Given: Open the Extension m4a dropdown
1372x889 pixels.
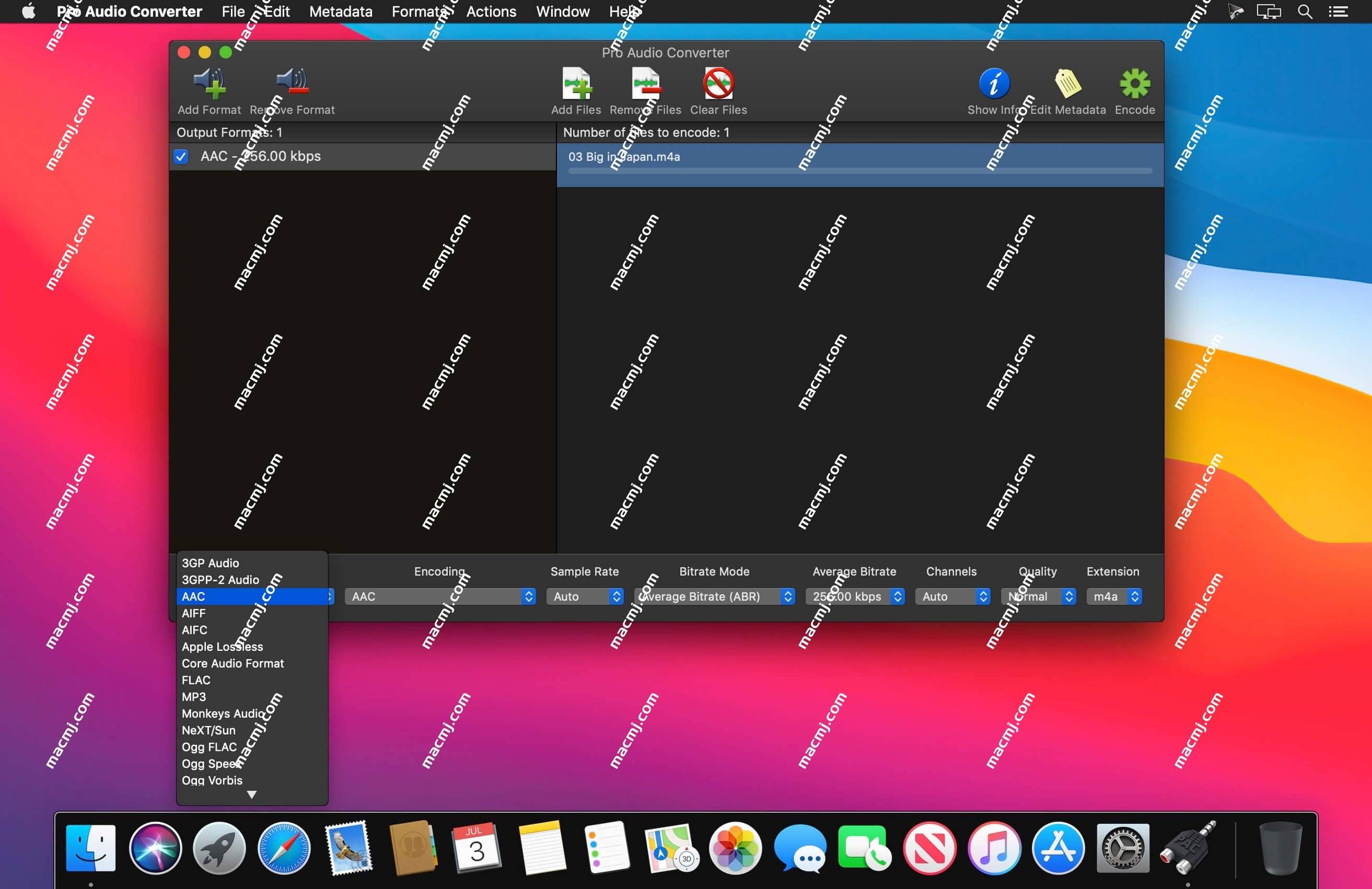Looking at the screenshot, I should 1114,596.
